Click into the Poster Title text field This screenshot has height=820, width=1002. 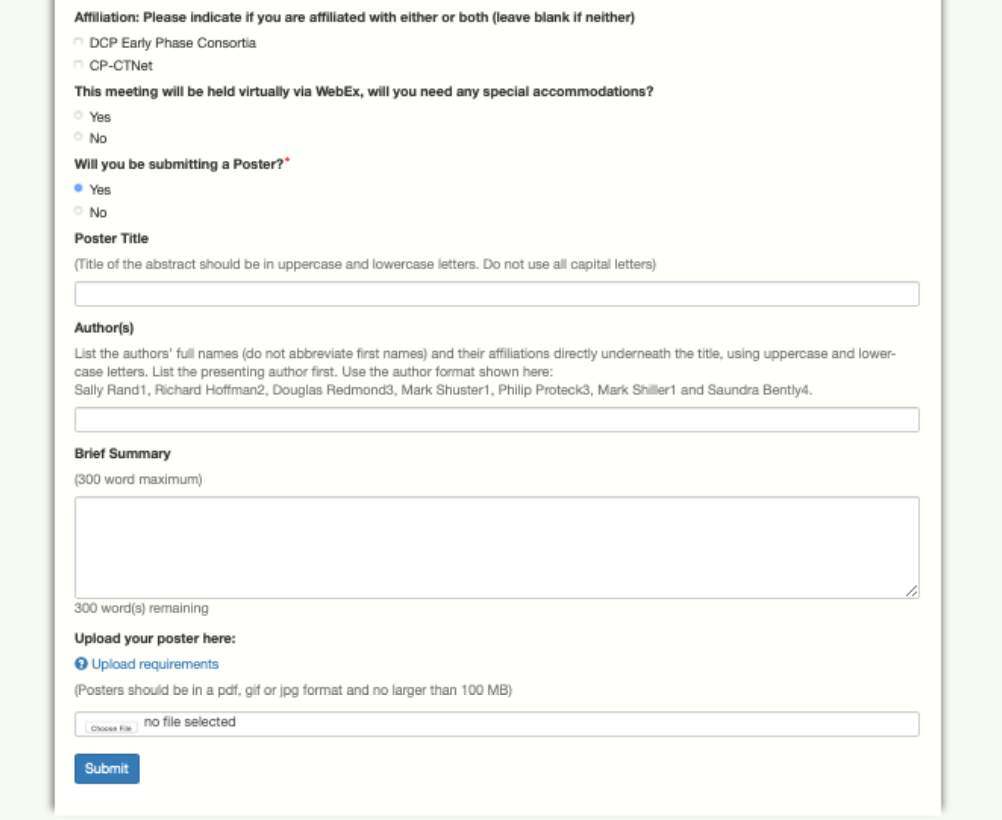click(496, 294)
